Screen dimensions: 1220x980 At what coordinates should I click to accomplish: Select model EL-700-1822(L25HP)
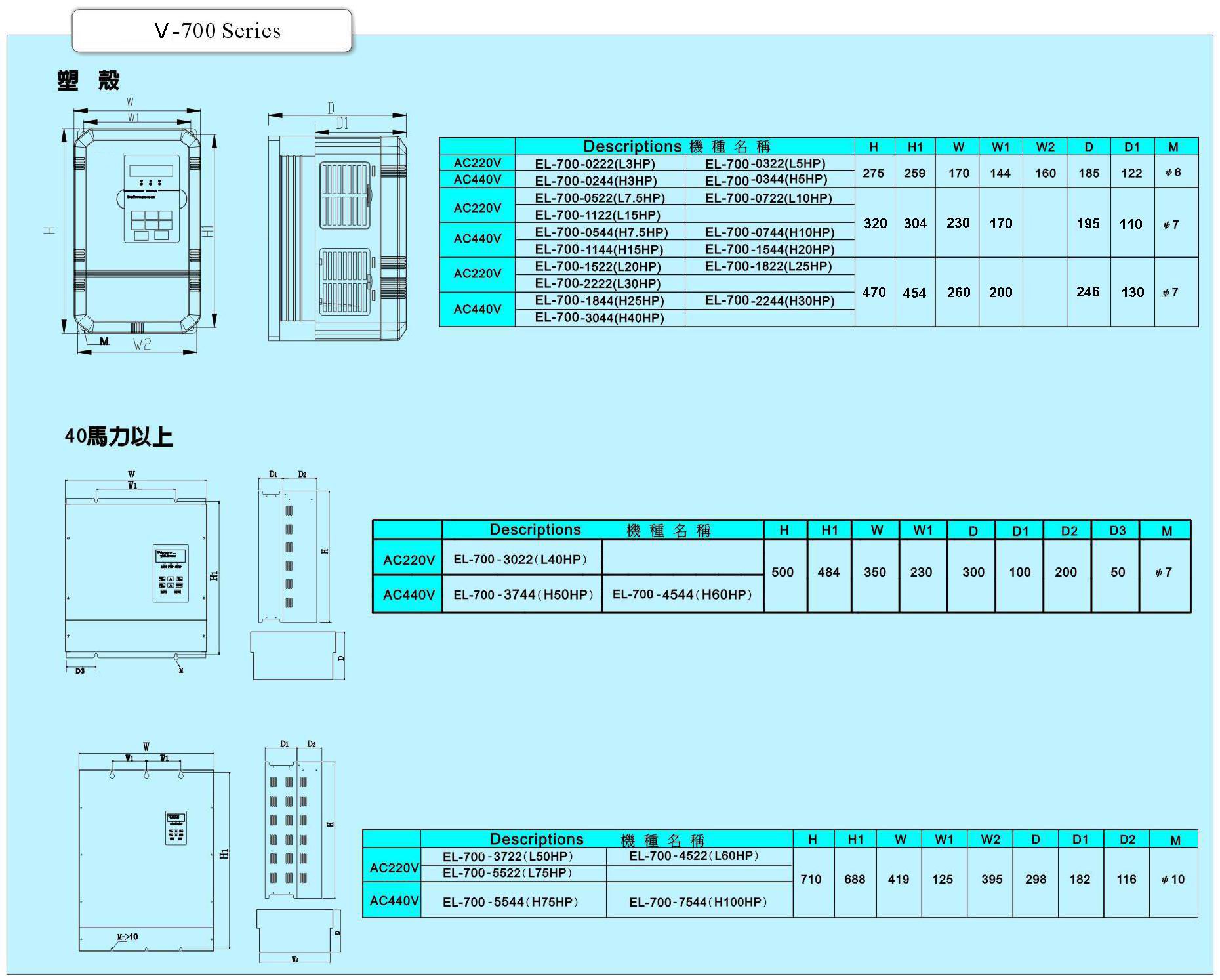tap(768, 266)
